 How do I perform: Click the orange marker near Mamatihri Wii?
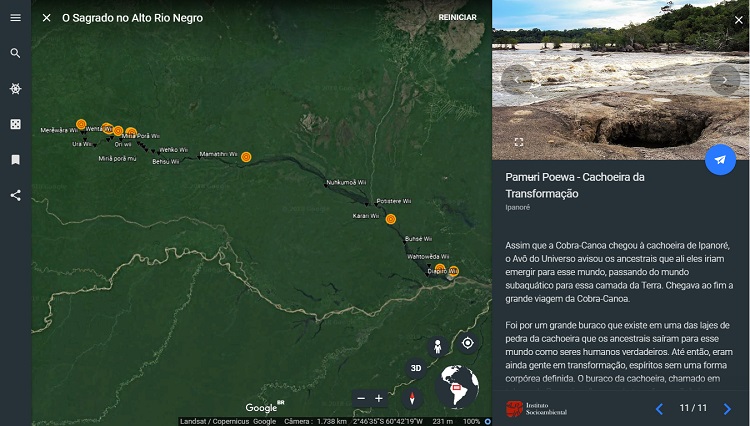pyautogui.click(x=246, y=156)
